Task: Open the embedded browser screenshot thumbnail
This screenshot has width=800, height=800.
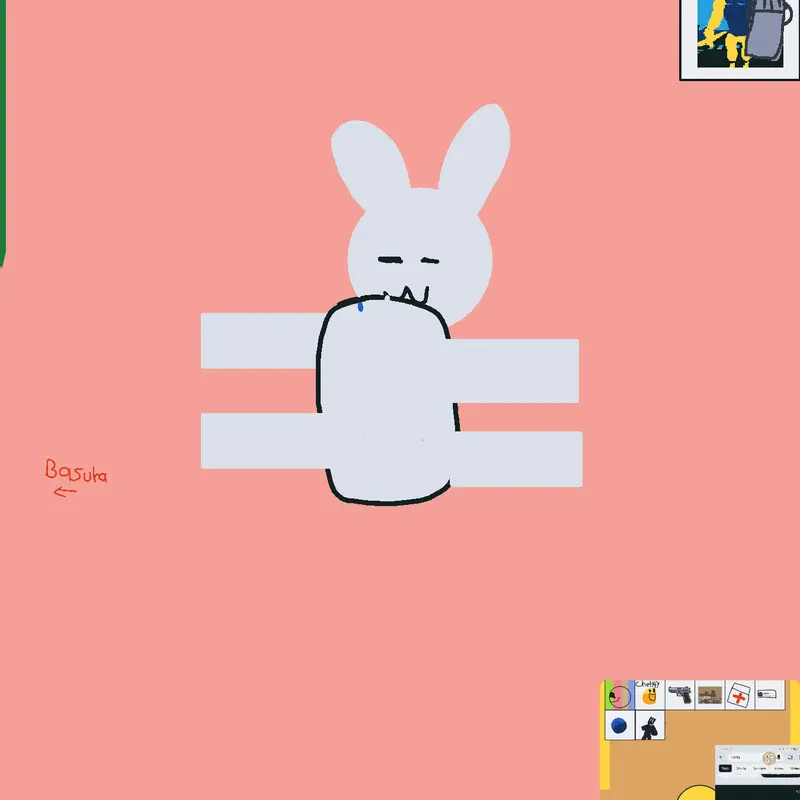Action: pos(757,772)
